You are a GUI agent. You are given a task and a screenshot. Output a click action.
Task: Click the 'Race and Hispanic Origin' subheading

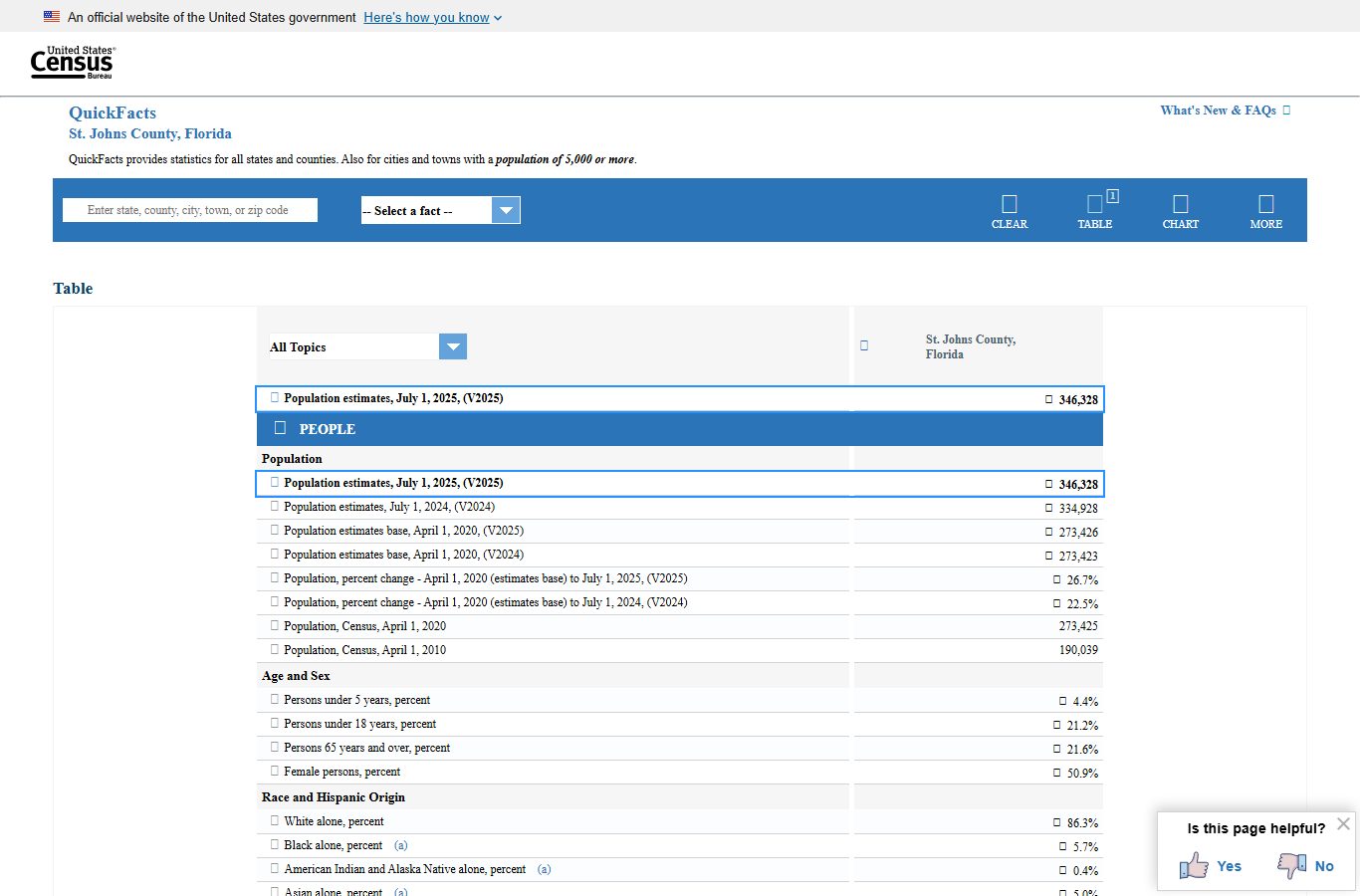click(334, 797)
